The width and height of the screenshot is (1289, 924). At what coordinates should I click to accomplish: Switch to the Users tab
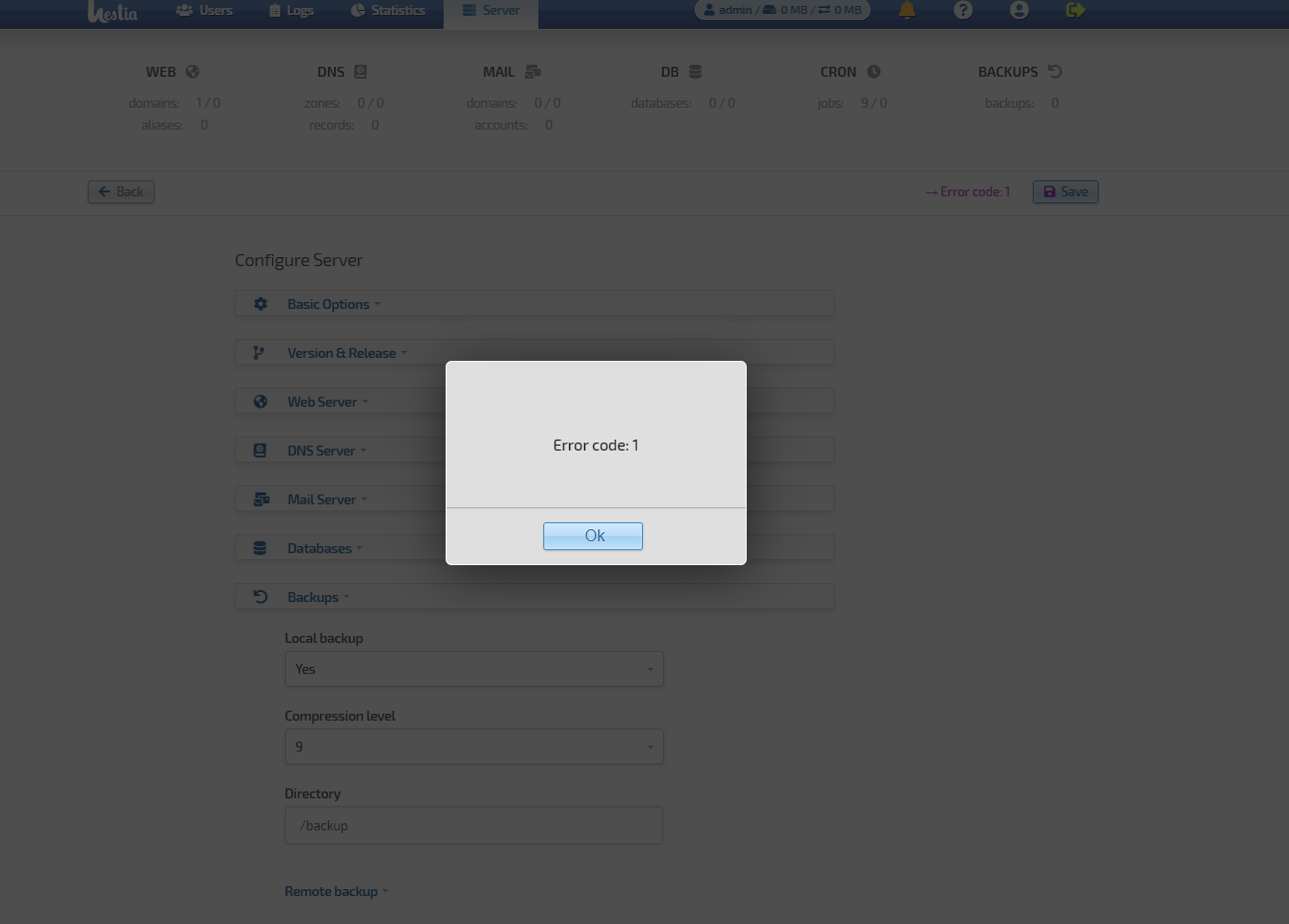(x=203, y=10)
